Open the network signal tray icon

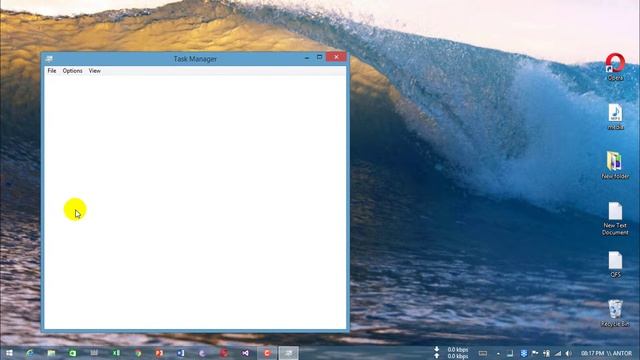point(558,353)
